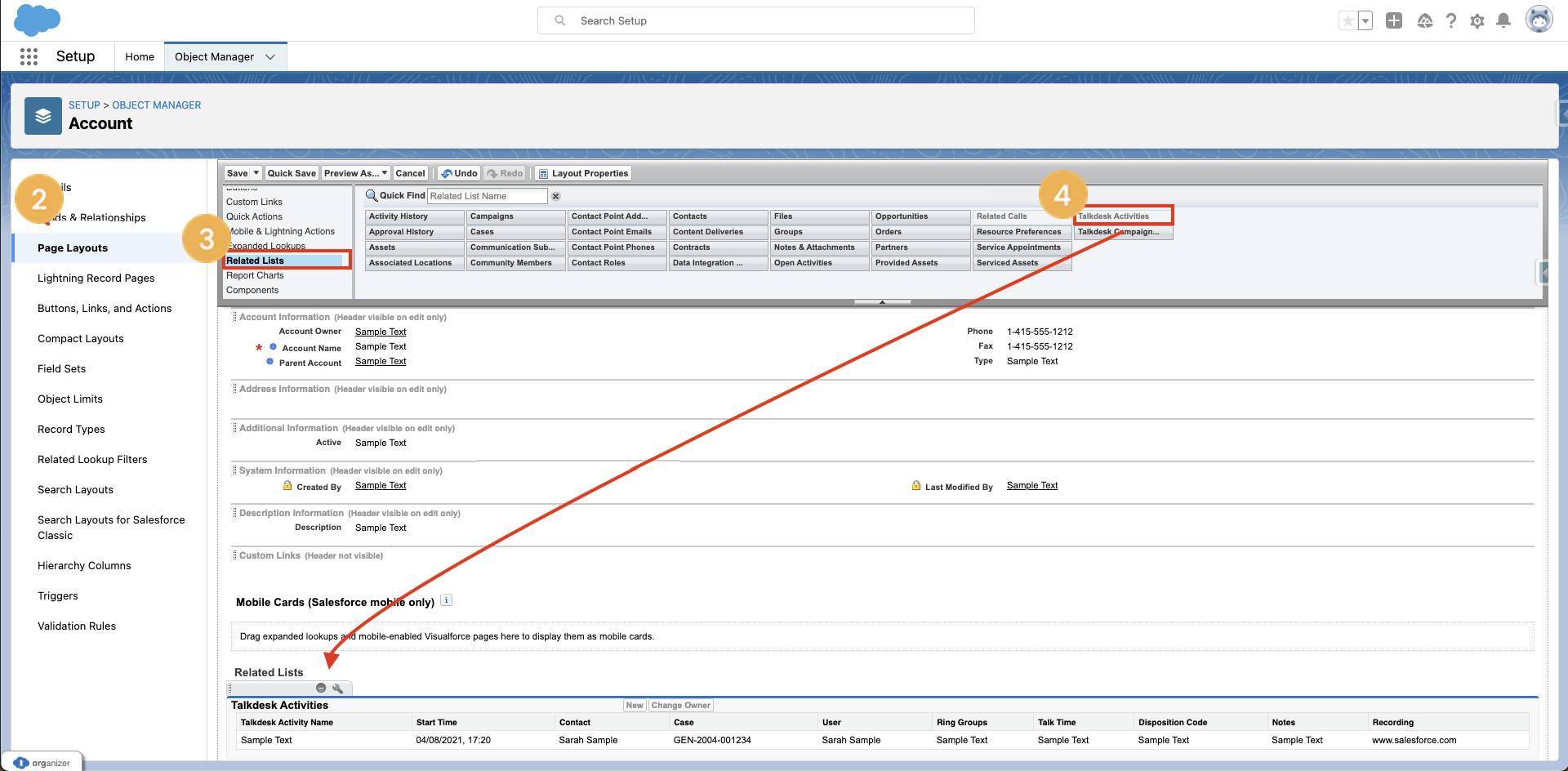Open the App Launcher grid

coord(29,56)
